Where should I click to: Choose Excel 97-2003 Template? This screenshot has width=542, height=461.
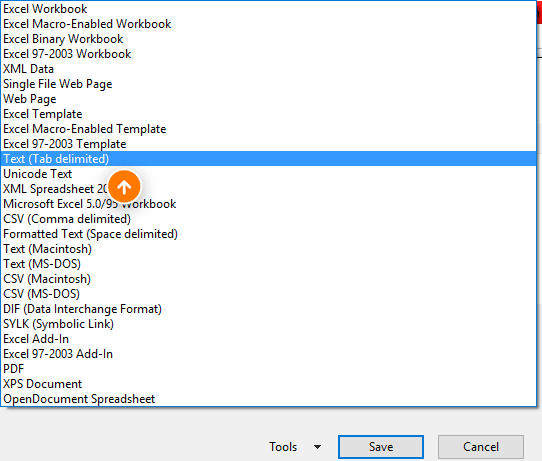pos(268,144)
